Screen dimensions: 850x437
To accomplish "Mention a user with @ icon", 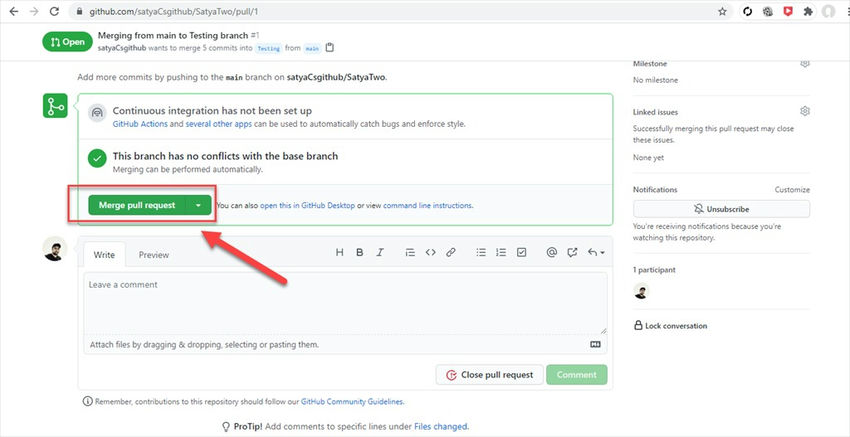I will [x=552, y=252].
